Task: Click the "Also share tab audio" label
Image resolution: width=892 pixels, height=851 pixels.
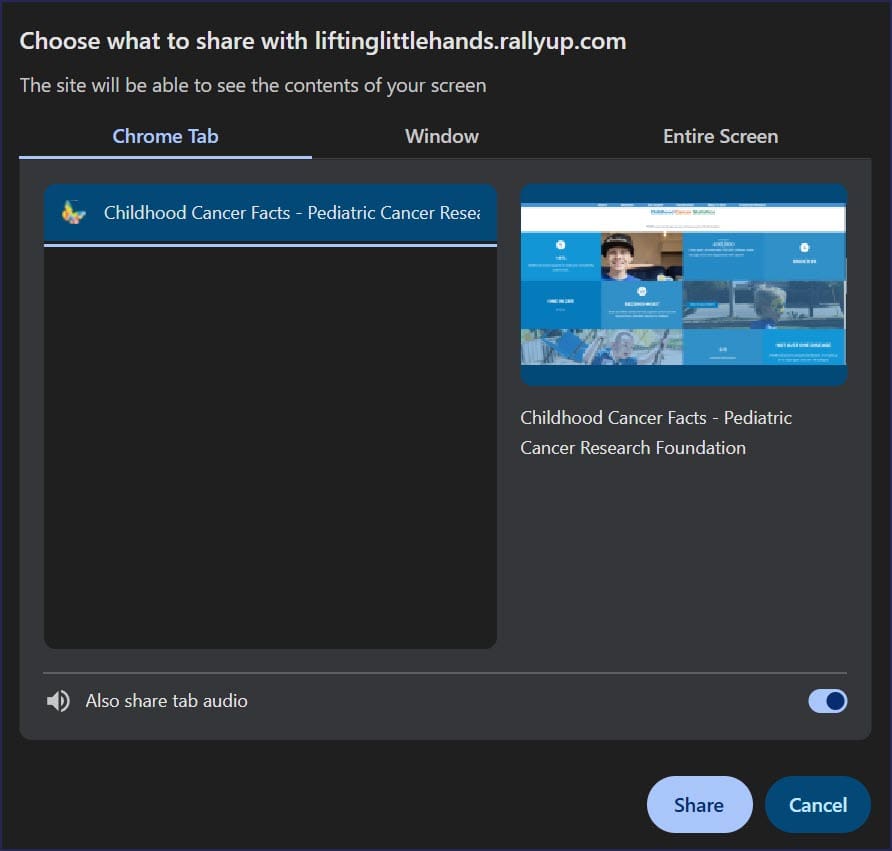Action: 166,701
